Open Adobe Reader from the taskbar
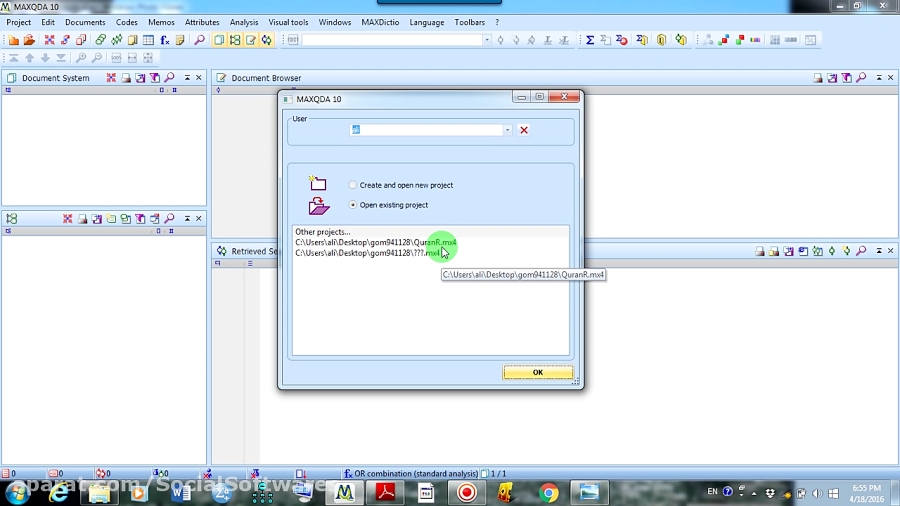The height and width of the screenshot is (506, 900). coord(386,493)
